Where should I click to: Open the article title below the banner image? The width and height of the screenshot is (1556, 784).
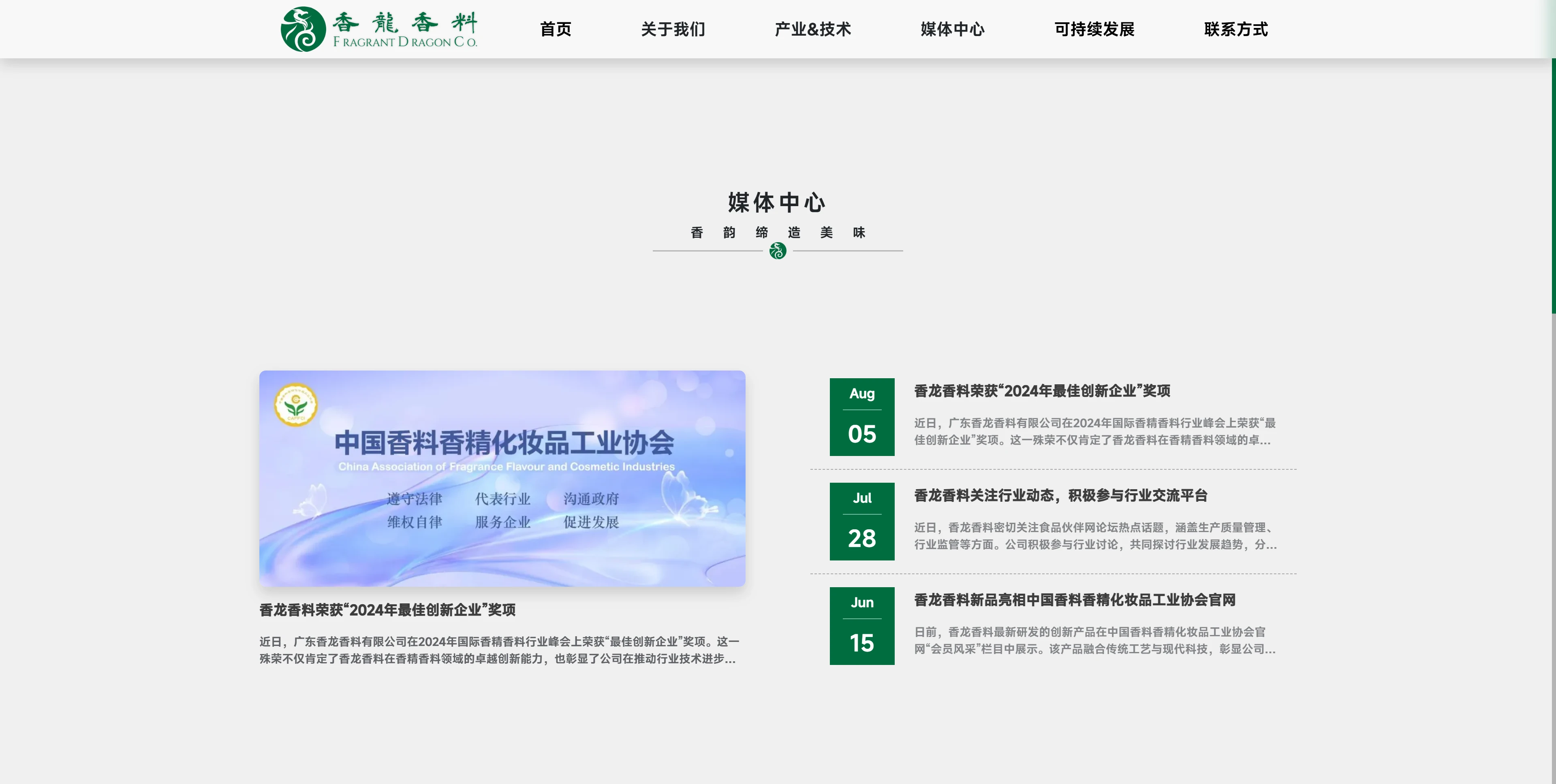coord(387,609)
